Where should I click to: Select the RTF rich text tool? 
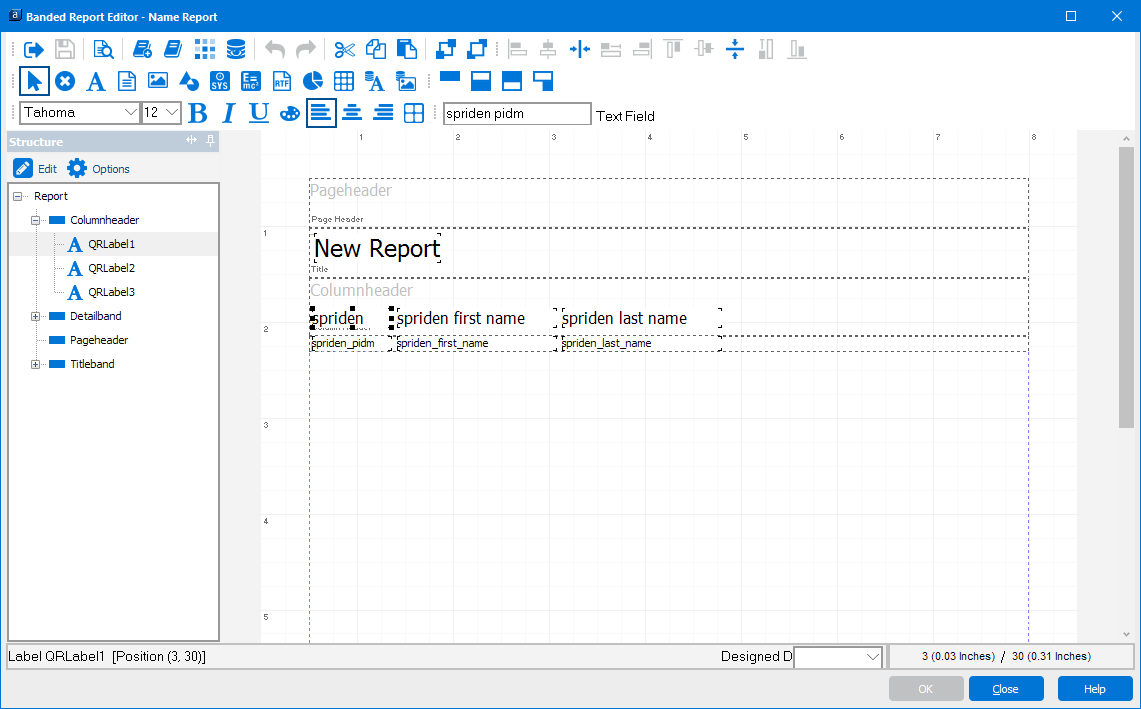click(x=282, y=81)
